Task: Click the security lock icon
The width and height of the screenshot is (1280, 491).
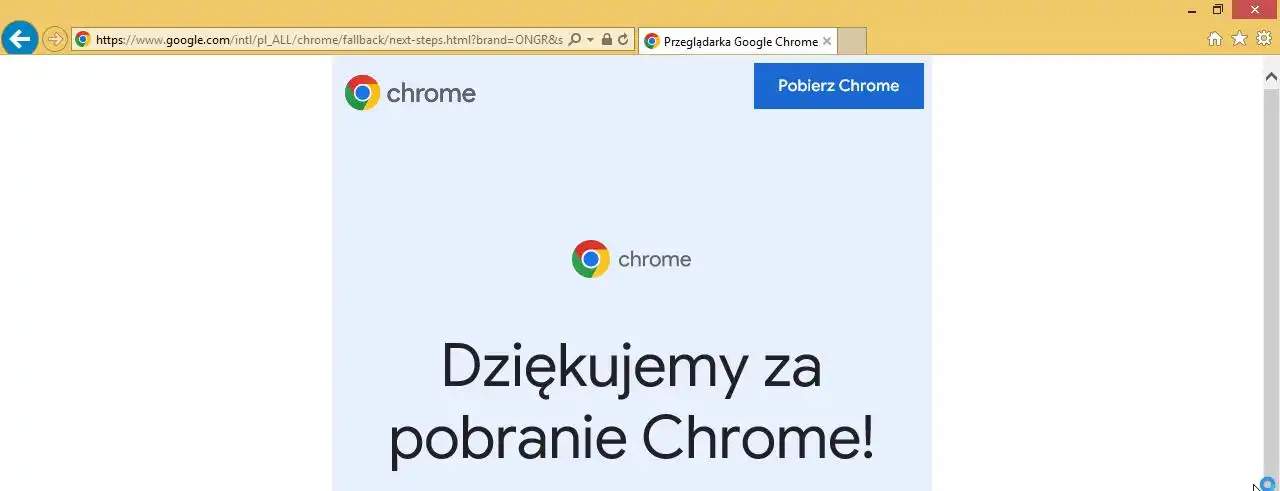Action: [x=606, y=40]
